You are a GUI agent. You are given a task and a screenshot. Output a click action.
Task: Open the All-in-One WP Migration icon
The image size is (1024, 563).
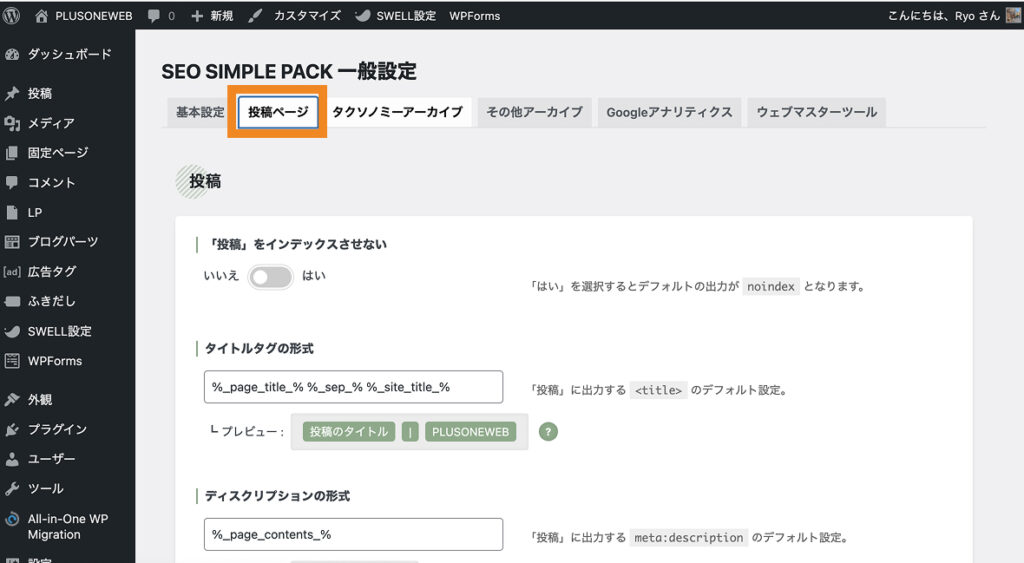coord(12,519)
